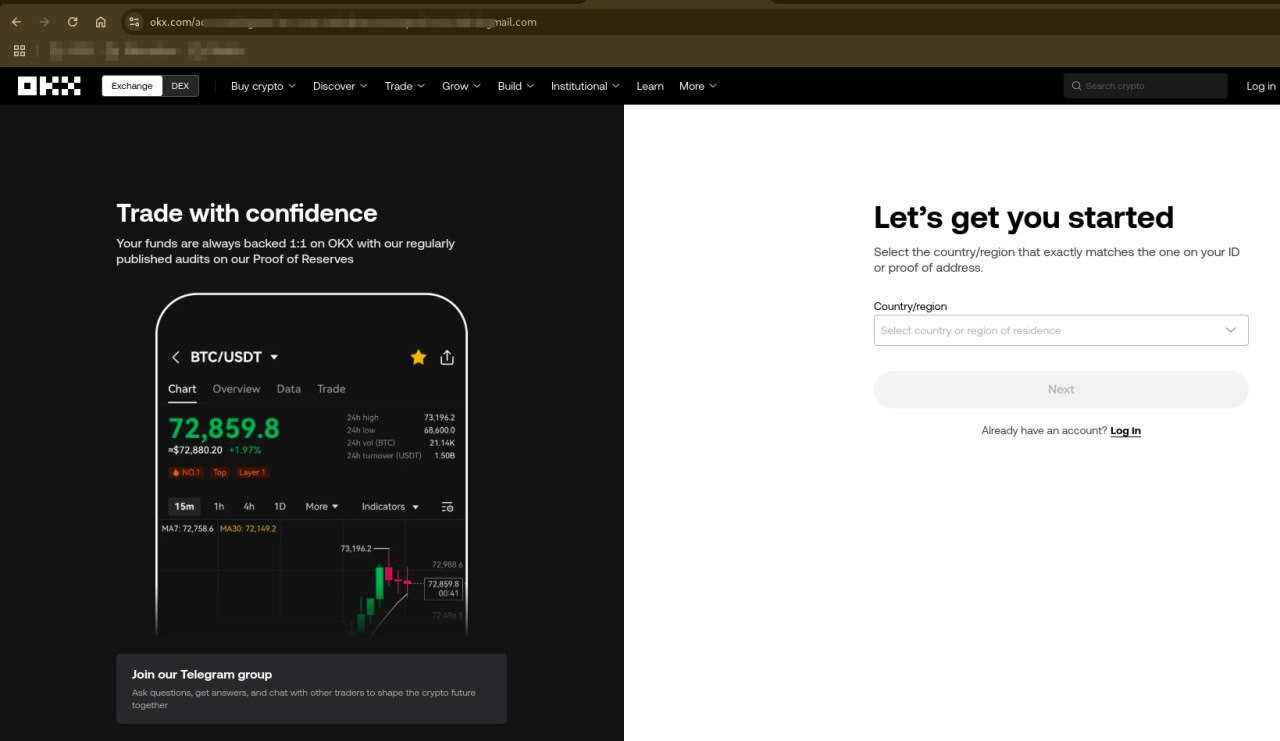Click the browser address bar URL

coord(343,22)
